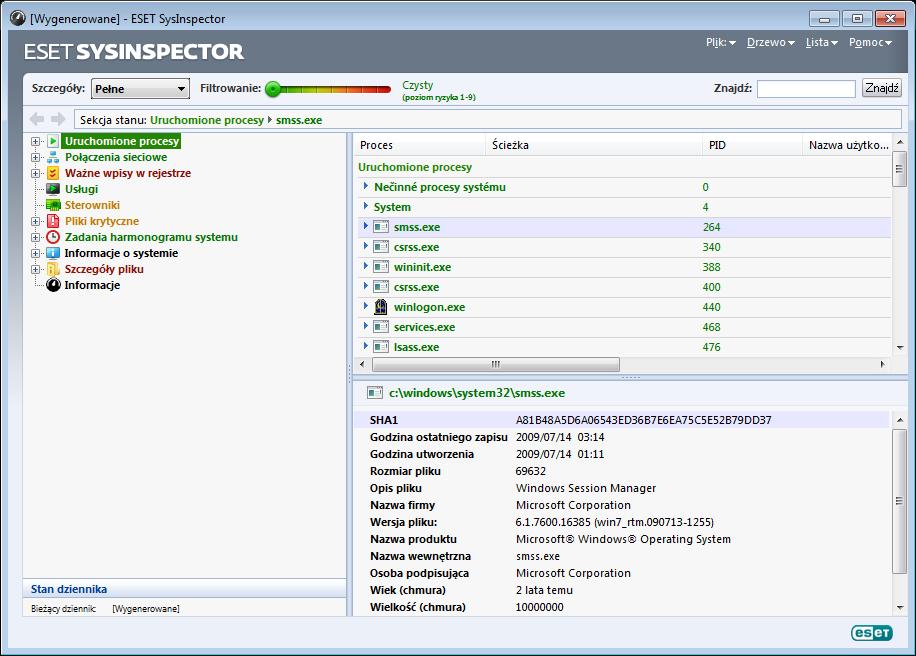This screenshot has height=656, width=916.
Task: Click the smss.exe process icon
Action: coord(381,227)
